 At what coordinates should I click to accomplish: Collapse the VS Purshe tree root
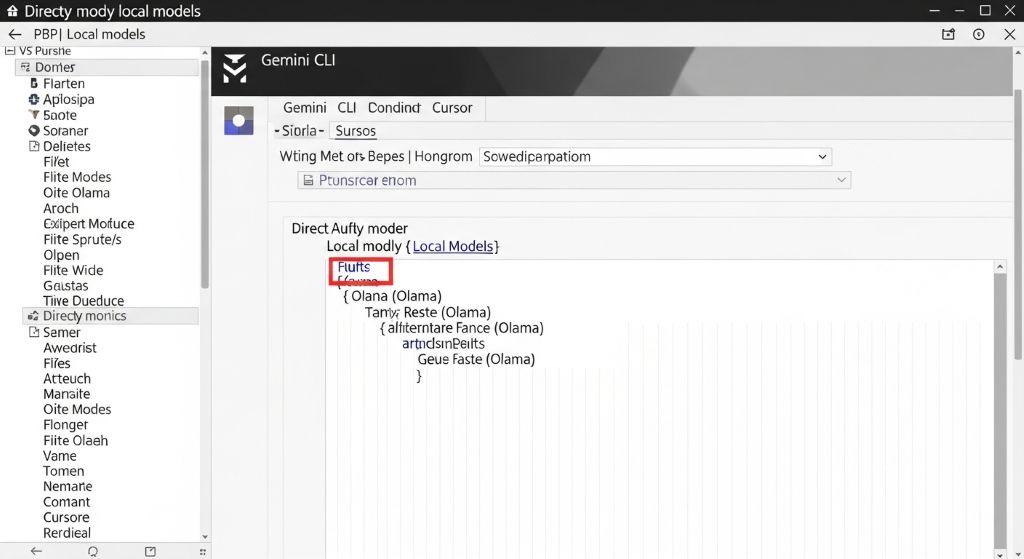10,50
